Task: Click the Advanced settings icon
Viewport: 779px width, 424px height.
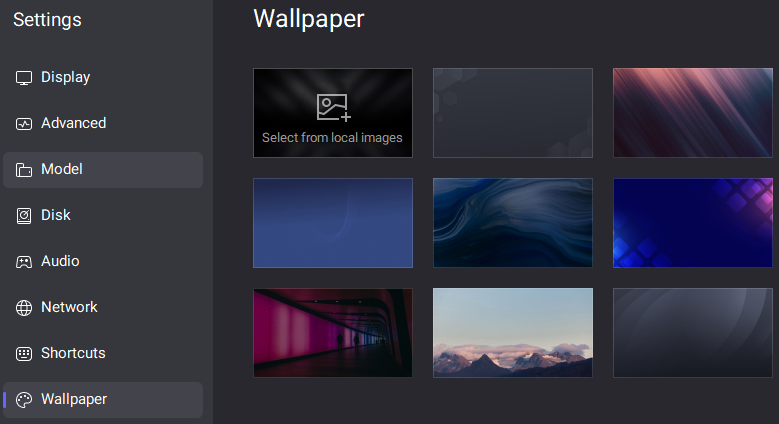Action: 24,124
